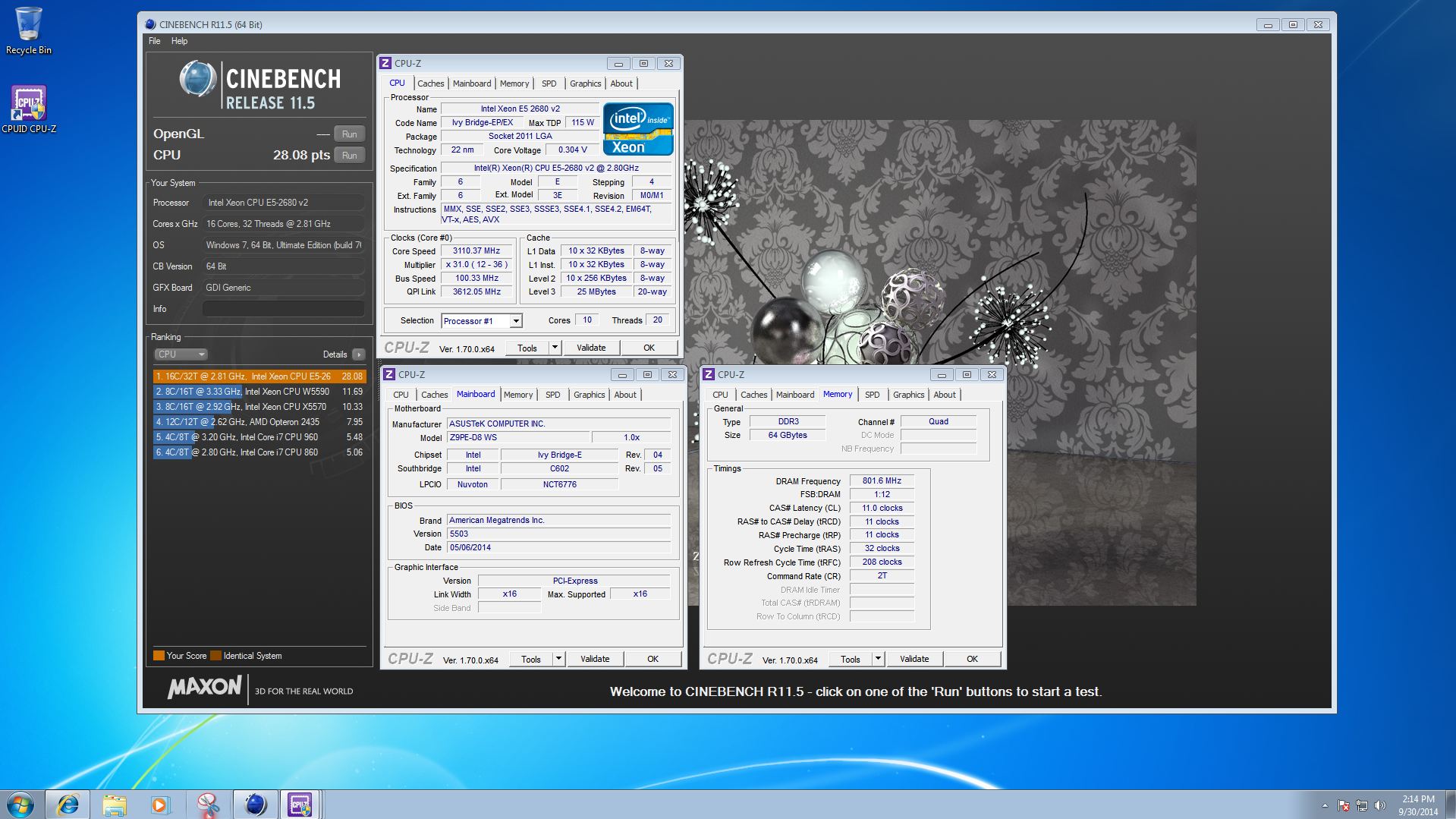Viewport: 1456px width, 819px height.
Task: Open the Snipping Tool taskbar icon
Action: click(x=207, y=805)
